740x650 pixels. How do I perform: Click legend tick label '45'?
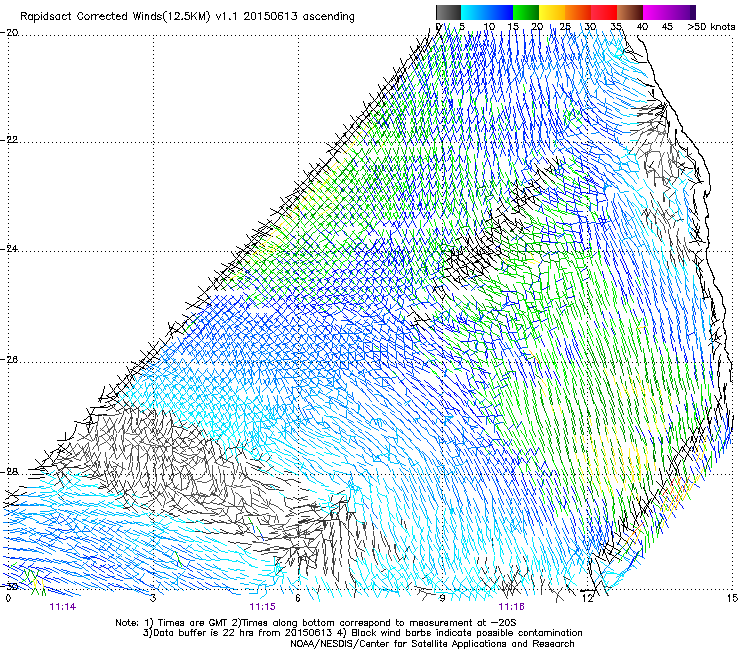click(x=667, y=27)
